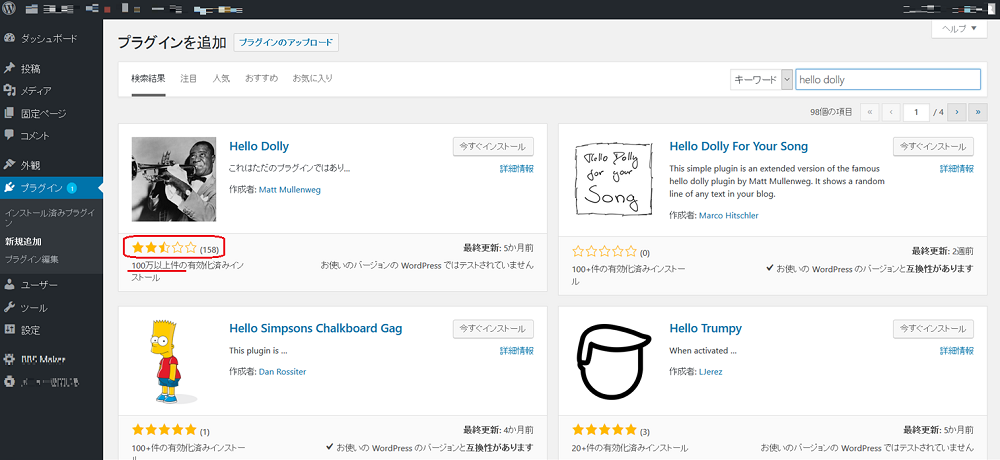This screenshot has width=1000, height=460.
Task: Switch to the おすすめ tab
Action: coord(261,78)
